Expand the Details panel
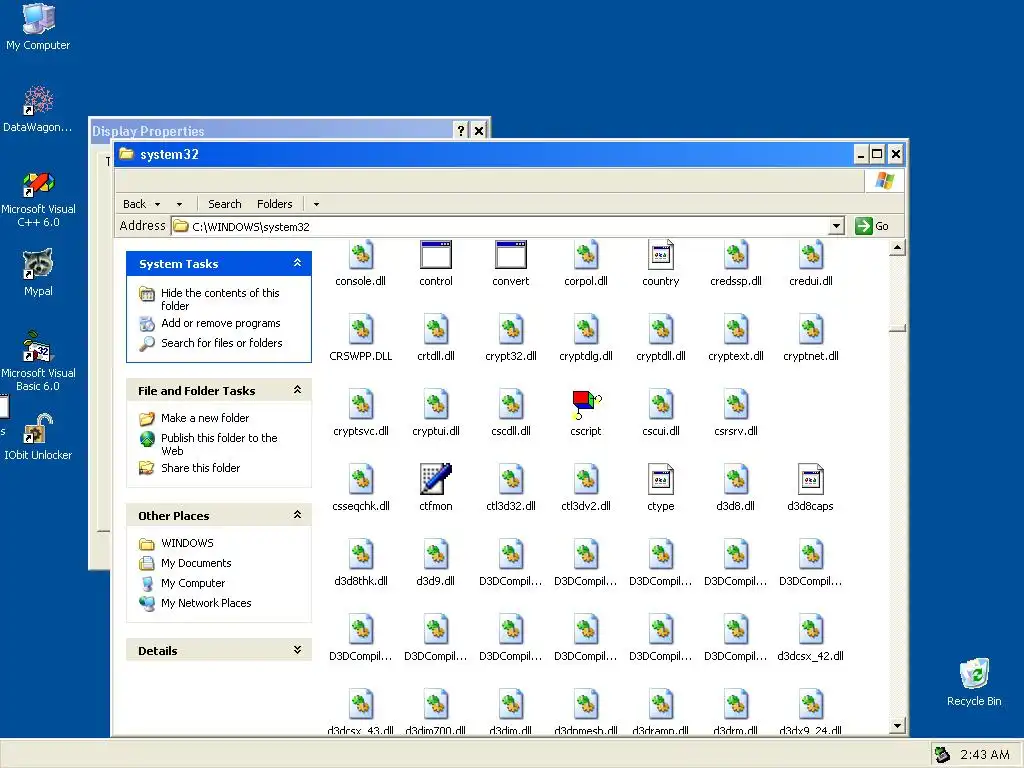The width and height of the screenshot is (1024, 768). [297, 650]
